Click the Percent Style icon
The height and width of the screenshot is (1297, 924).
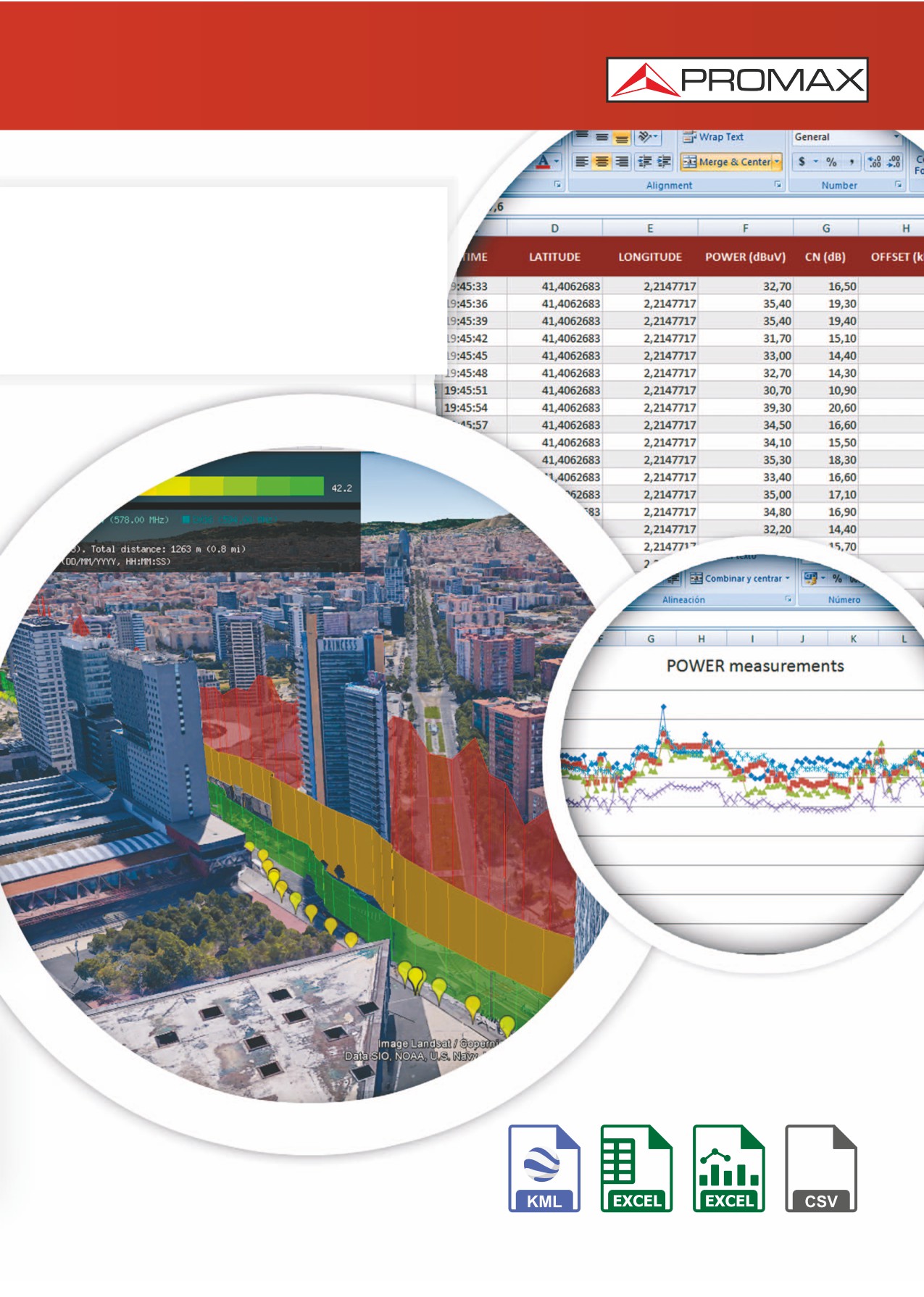[x=831, y=162]
